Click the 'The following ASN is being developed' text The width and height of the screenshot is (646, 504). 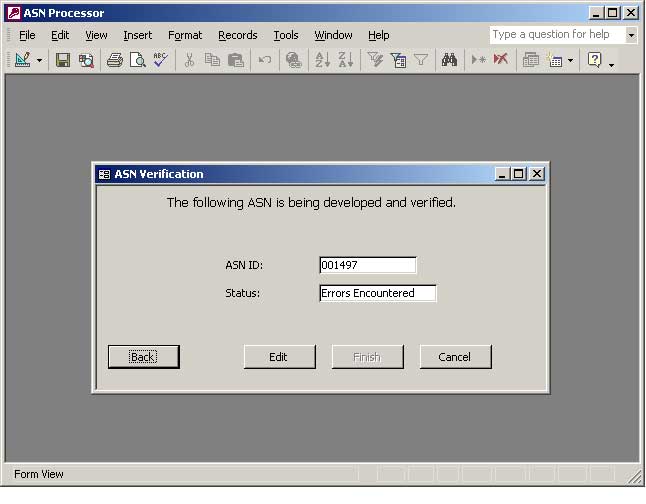(311, 203)
